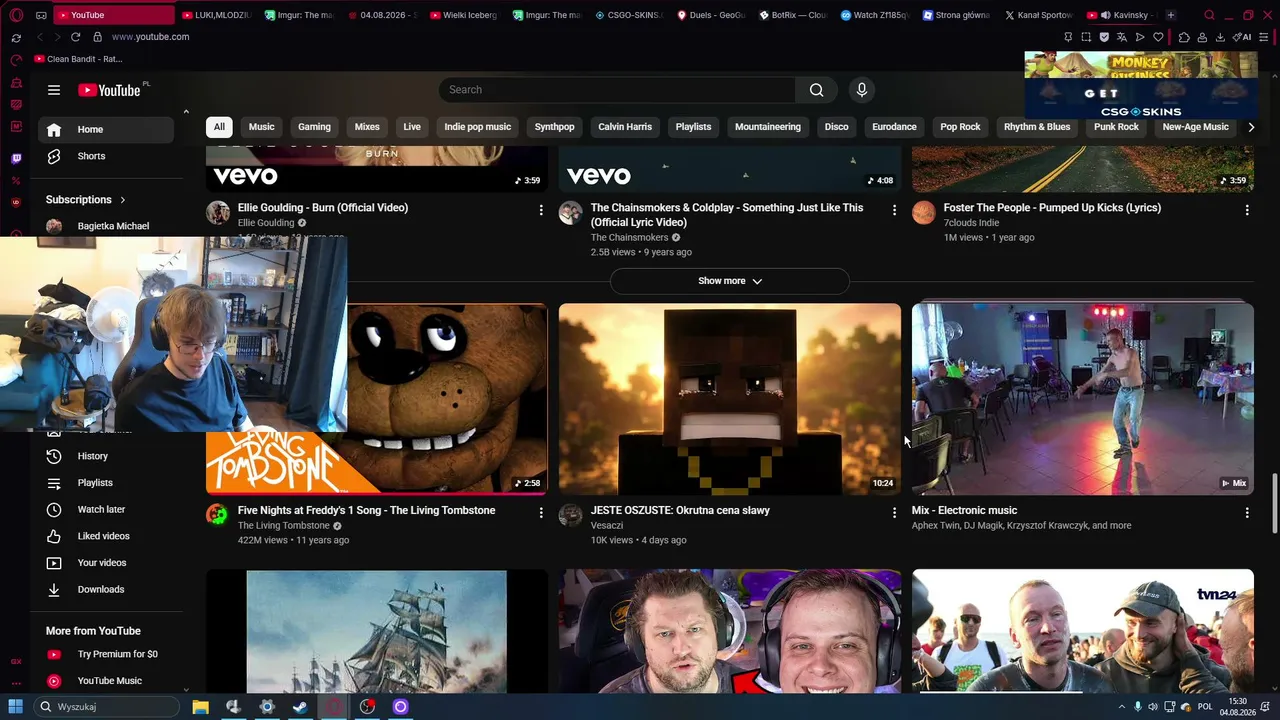This screenshot has height=720, width=1280.
Task: Open Watch later in the sidebar
Action: click(107, 510)
